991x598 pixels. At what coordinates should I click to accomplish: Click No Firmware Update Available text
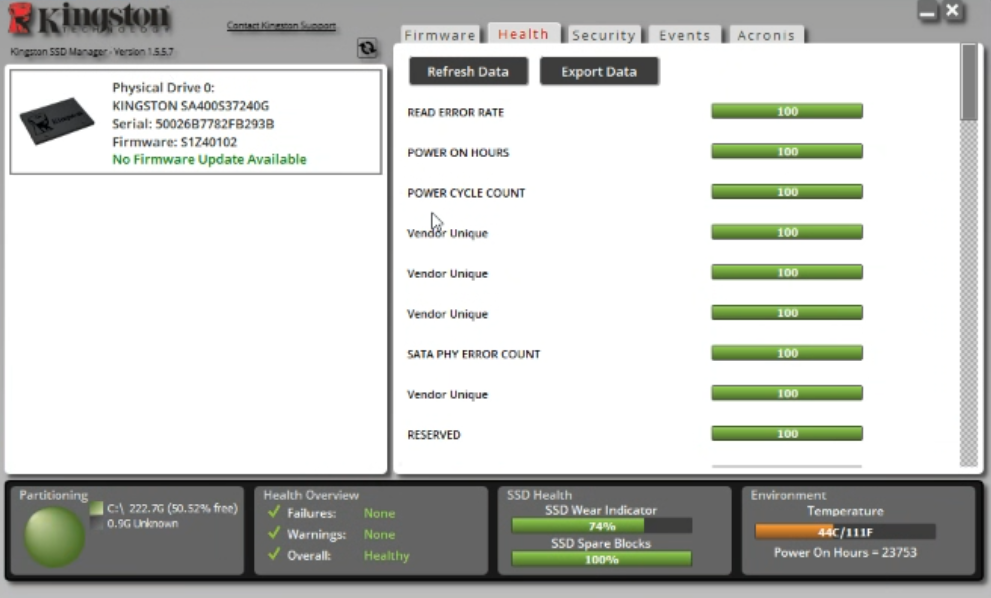coord(209,159)
